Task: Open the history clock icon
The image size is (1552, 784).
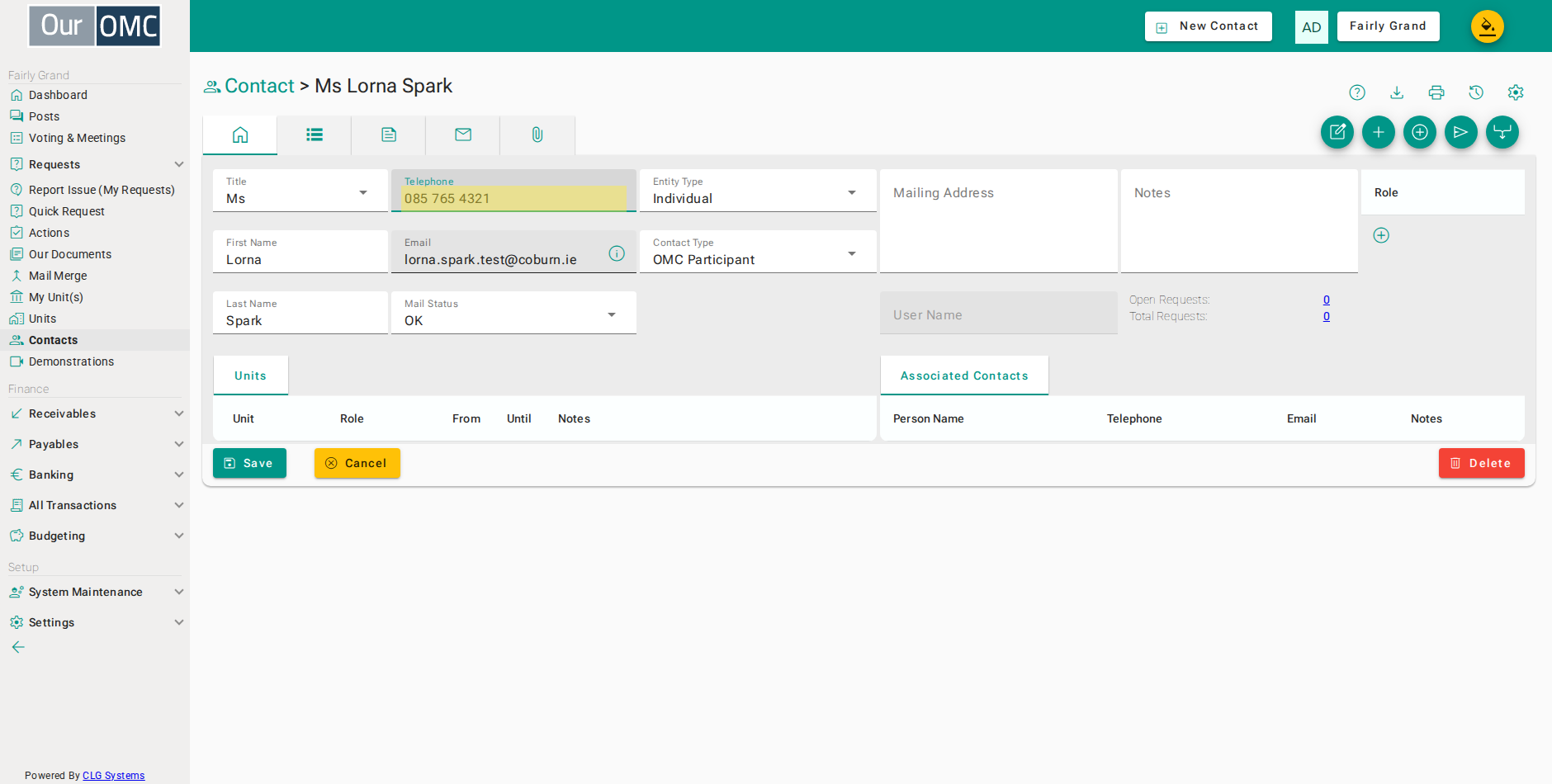Action: tap(1476, 92)
